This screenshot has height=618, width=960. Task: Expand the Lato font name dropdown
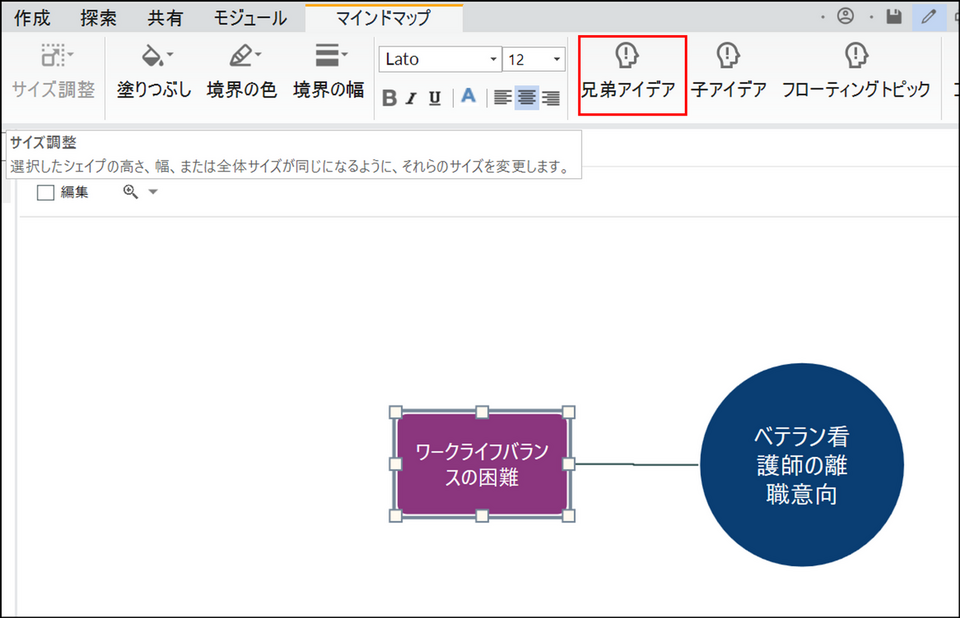tap(493, 59)
